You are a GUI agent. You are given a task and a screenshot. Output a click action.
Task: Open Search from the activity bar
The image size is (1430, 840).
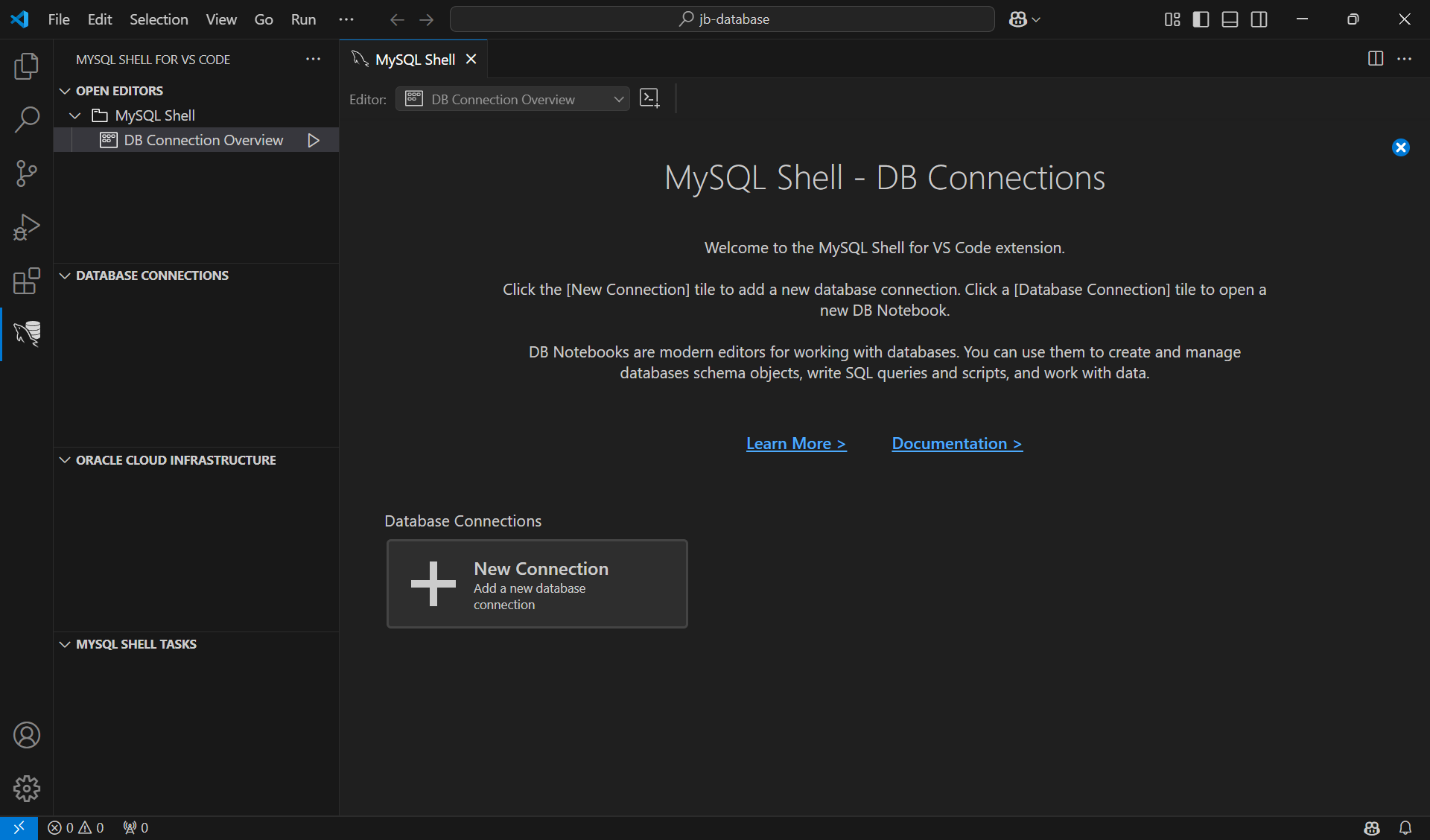click(26, 119)
